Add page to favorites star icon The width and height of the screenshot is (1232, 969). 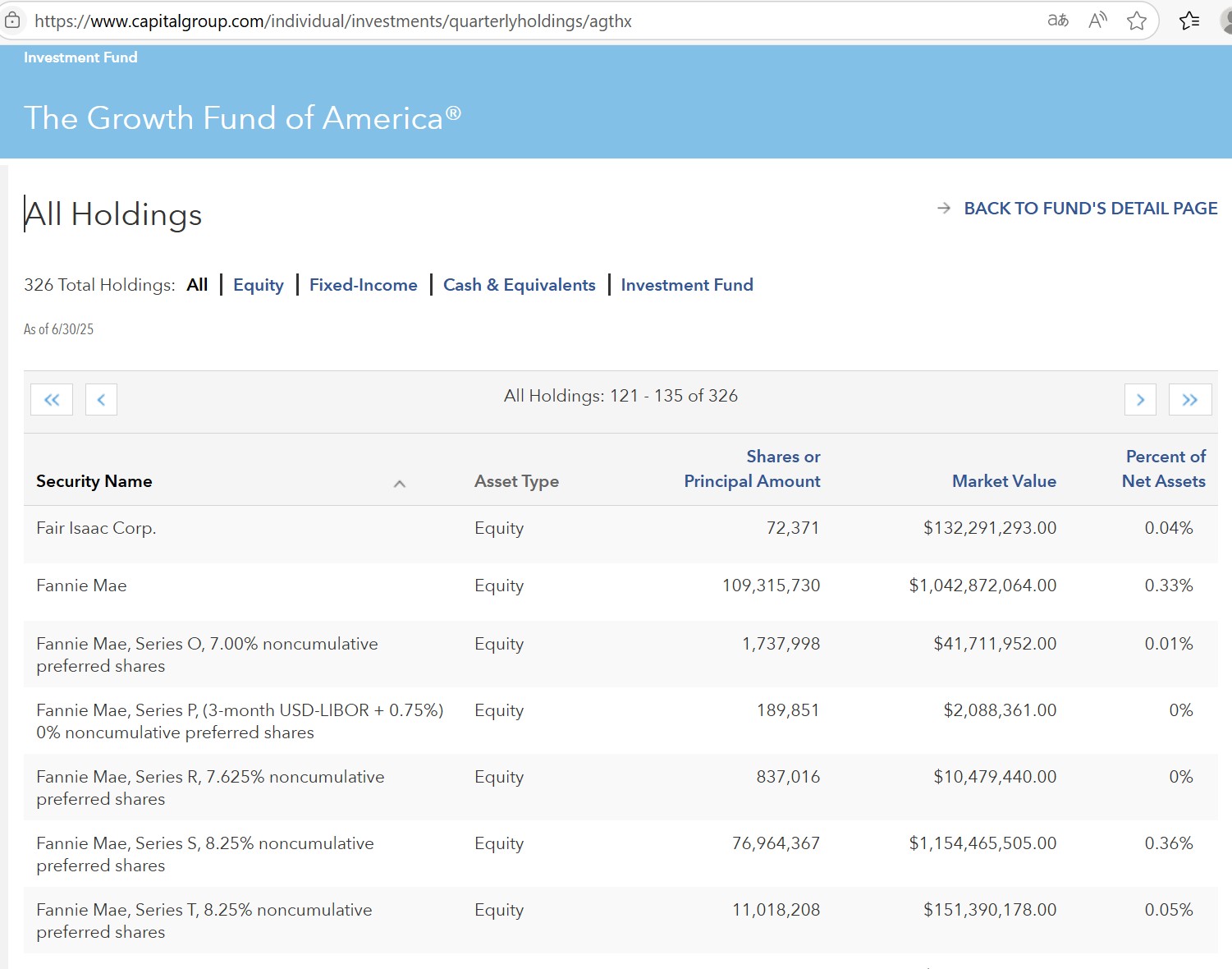(x=1136, y=21)
